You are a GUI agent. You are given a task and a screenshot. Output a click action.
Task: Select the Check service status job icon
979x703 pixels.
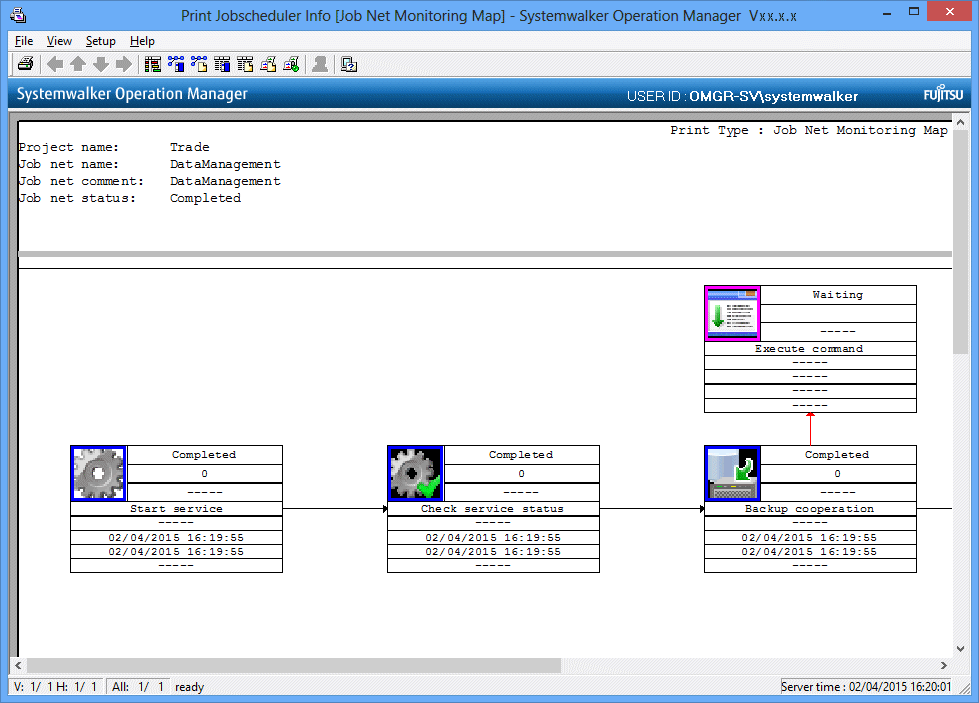point(415,473)
